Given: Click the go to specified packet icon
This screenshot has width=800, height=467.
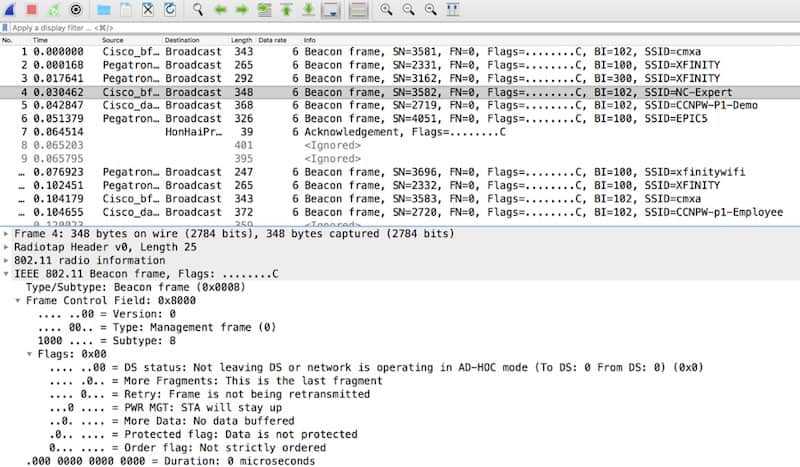Looking at the screenshot, I should point(264,9).
